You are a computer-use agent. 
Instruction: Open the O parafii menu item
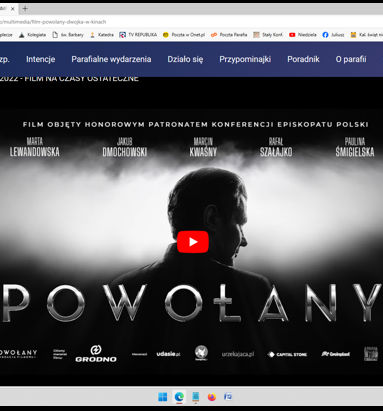click(x=351, y=59)
